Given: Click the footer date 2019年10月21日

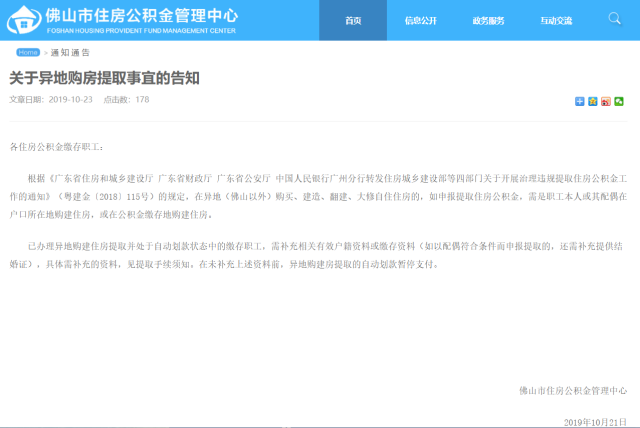Looking at the screenshot, I should point(595,422).
